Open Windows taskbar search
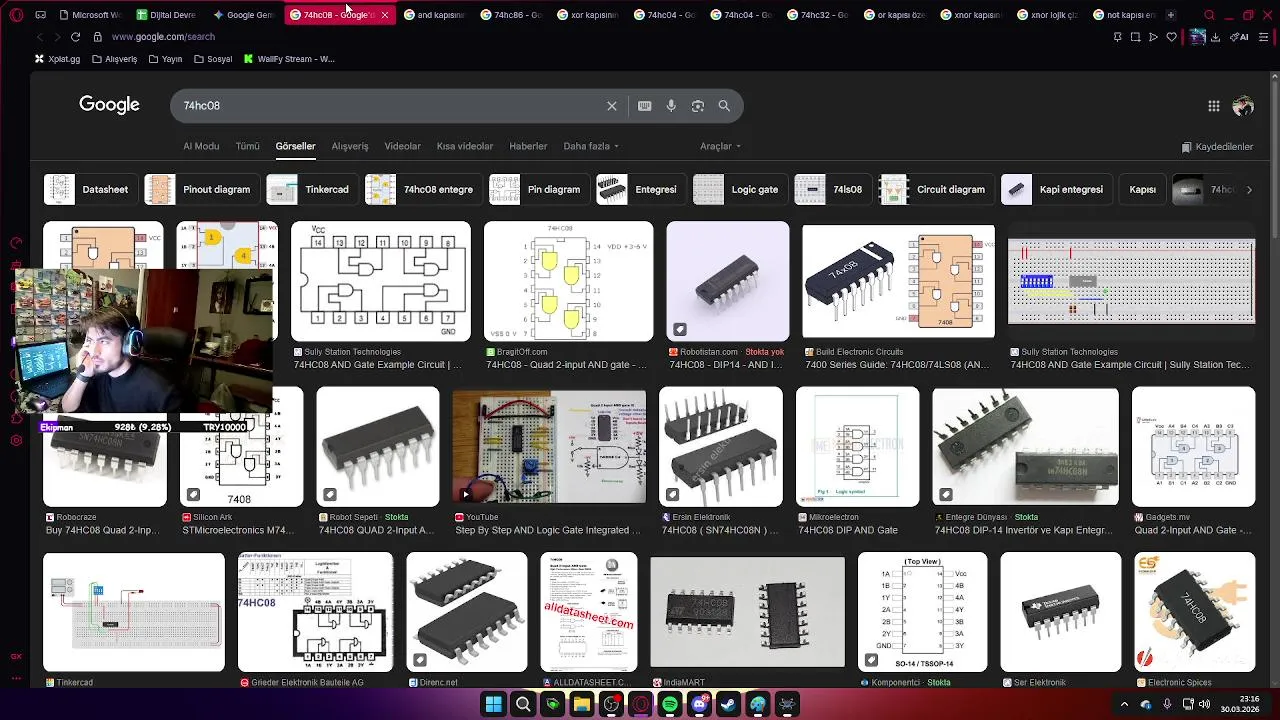The image size is (1280, 720). 523,705
